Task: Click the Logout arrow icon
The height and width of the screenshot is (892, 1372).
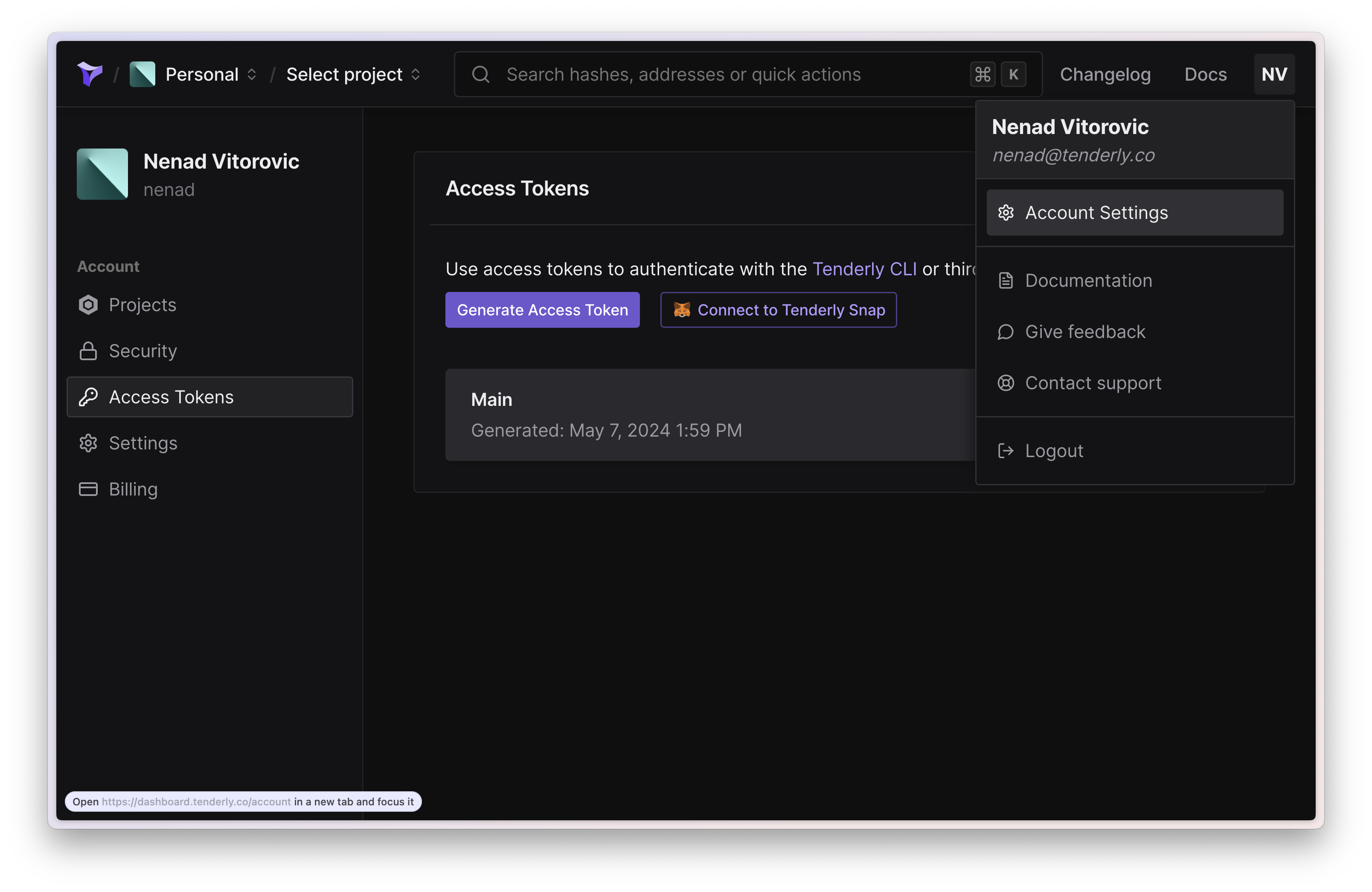Action: tap(1006, 451)
